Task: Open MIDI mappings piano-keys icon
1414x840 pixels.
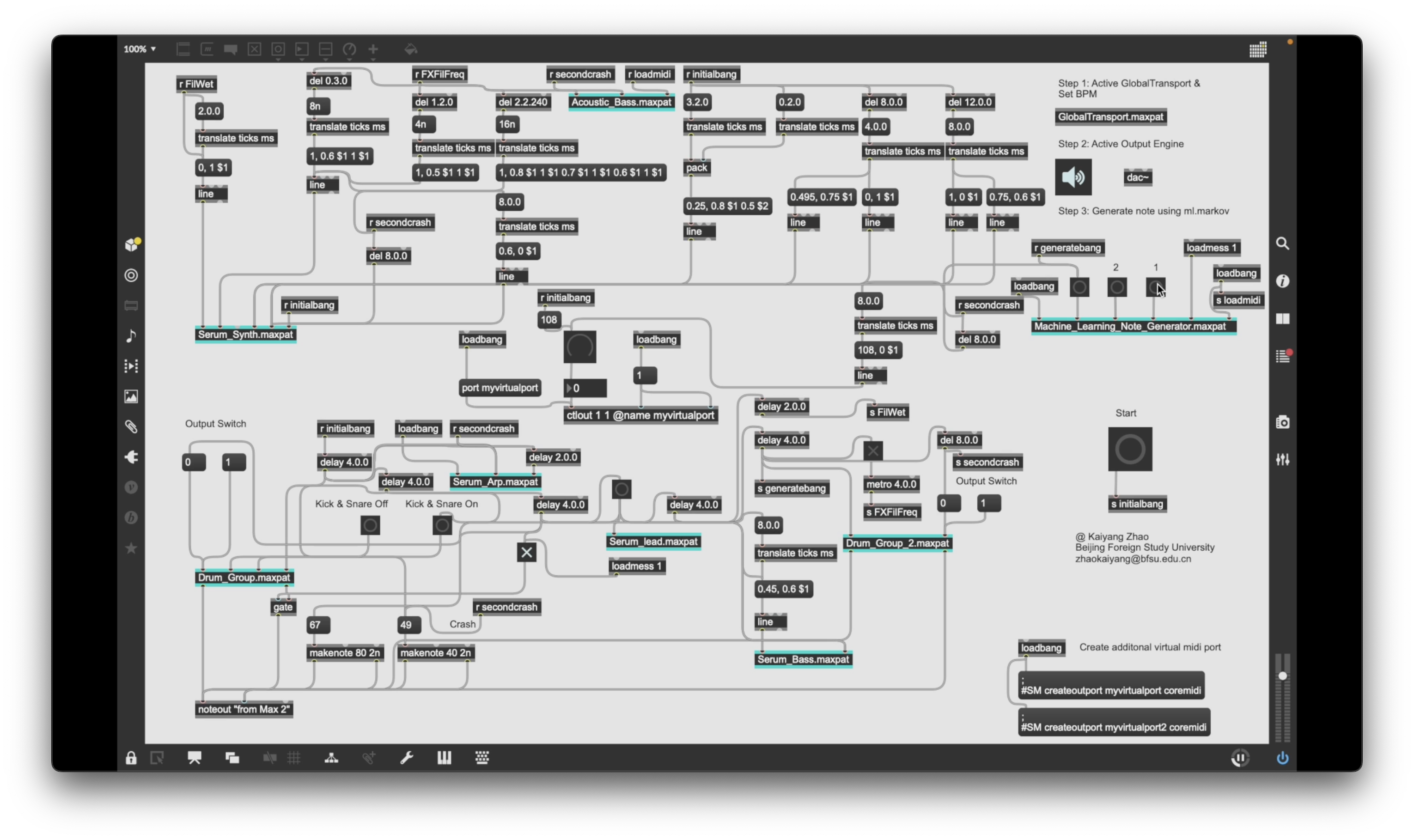Action: coord(445,757)
